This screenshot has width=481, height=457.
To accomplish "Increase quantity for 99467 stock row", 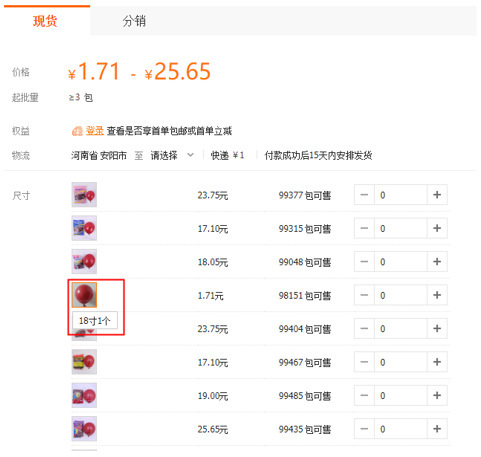I will pyautogui.click(x=437, y=362).
